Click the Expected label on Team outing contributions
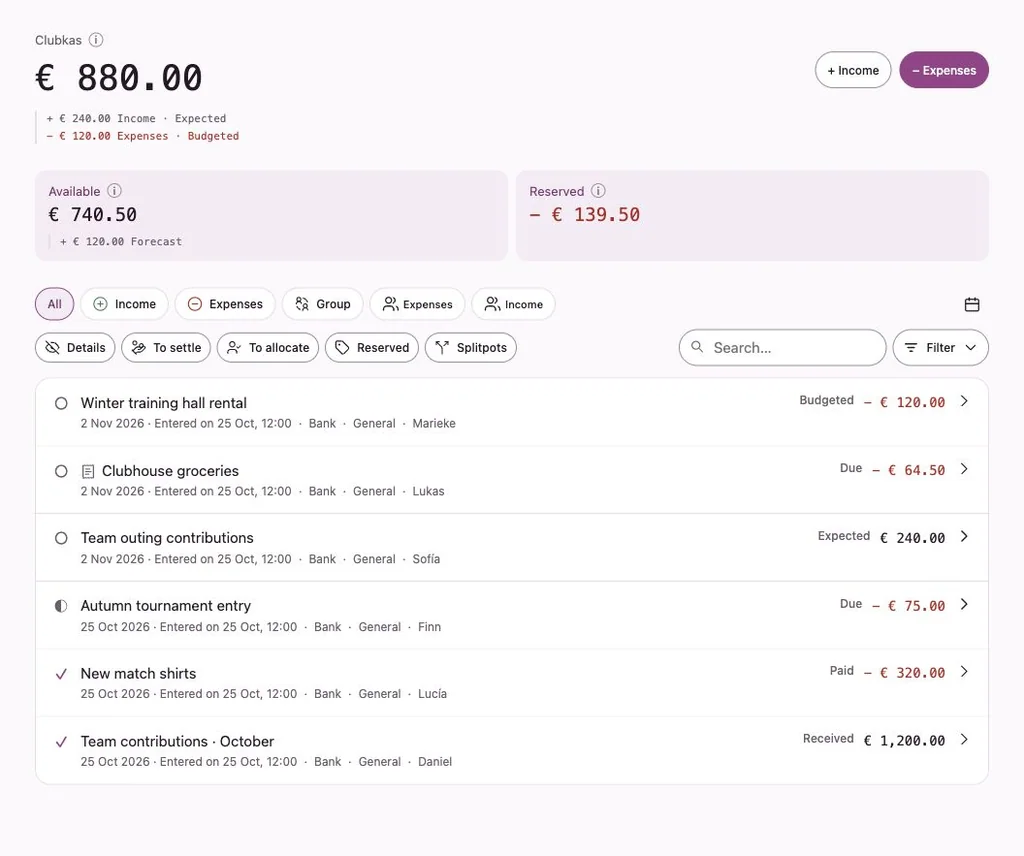 [x=844, y=535]
